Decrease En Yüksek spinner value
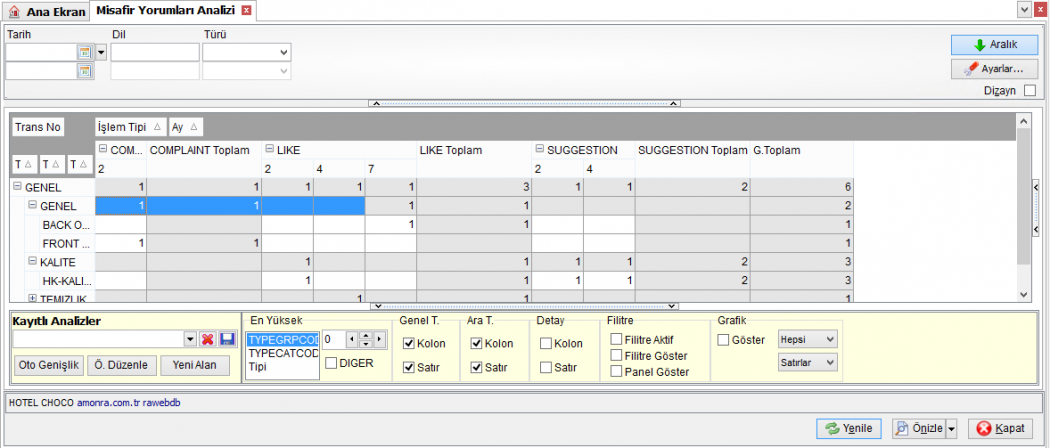 [x=366, y=344]
